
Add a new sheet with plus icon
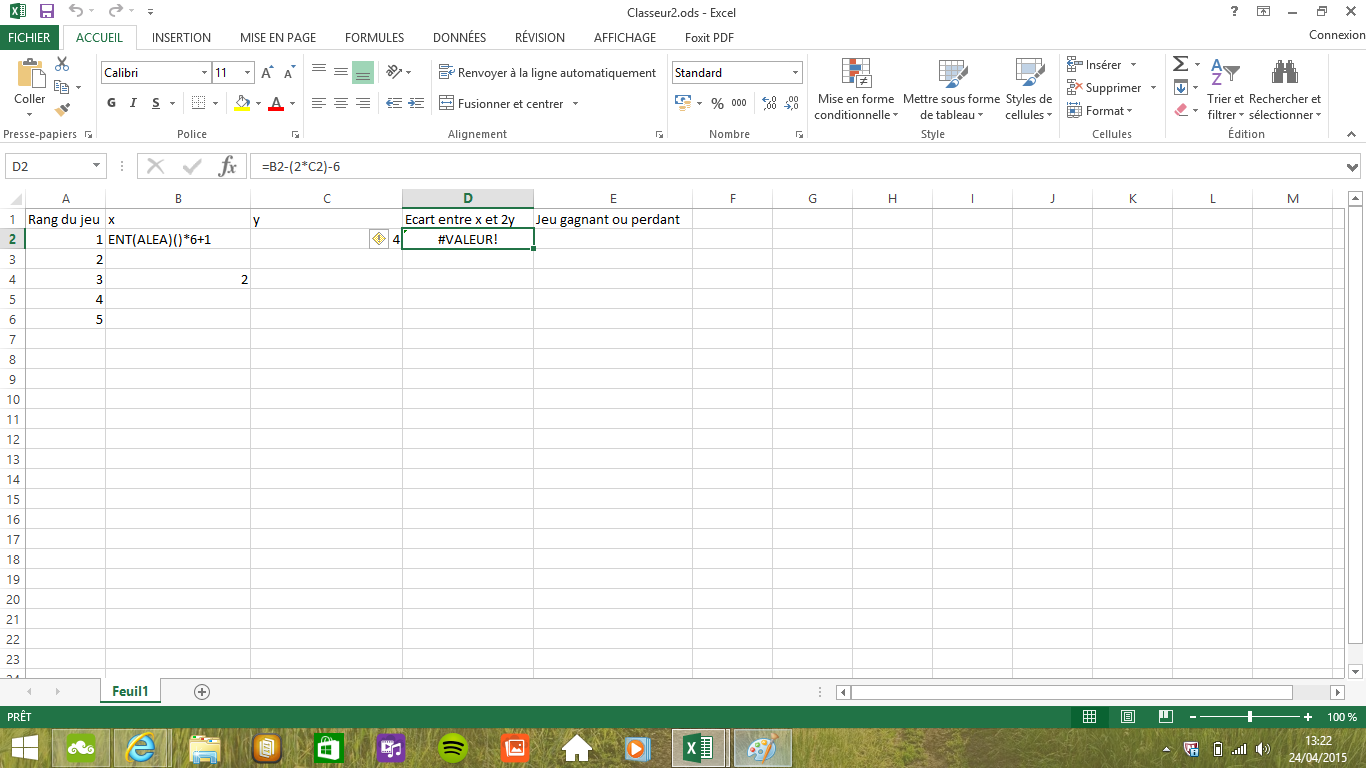click(x=202, y=691)
